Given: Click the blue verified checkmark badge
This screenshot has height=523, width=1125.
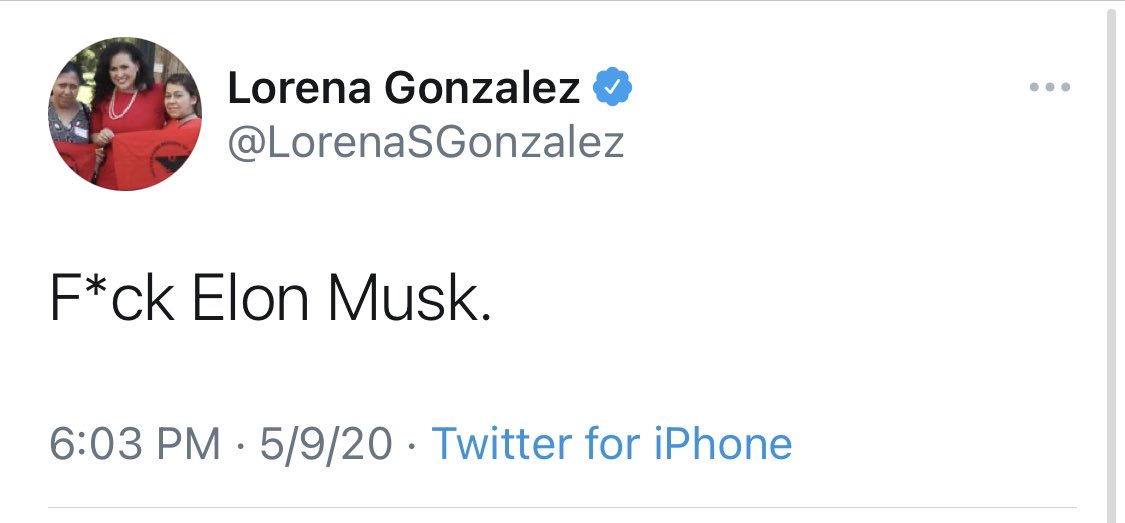Looking at the screenshot, I should [612, 89].
